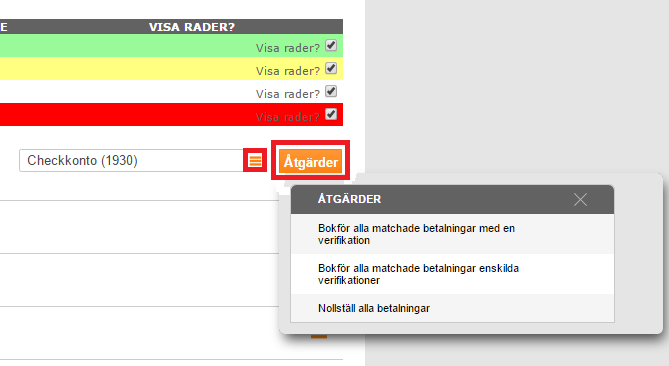This screenshot has height=366, width=669.
Task: Click the VISA RADER? column header
Action: (x=192, y=27)
